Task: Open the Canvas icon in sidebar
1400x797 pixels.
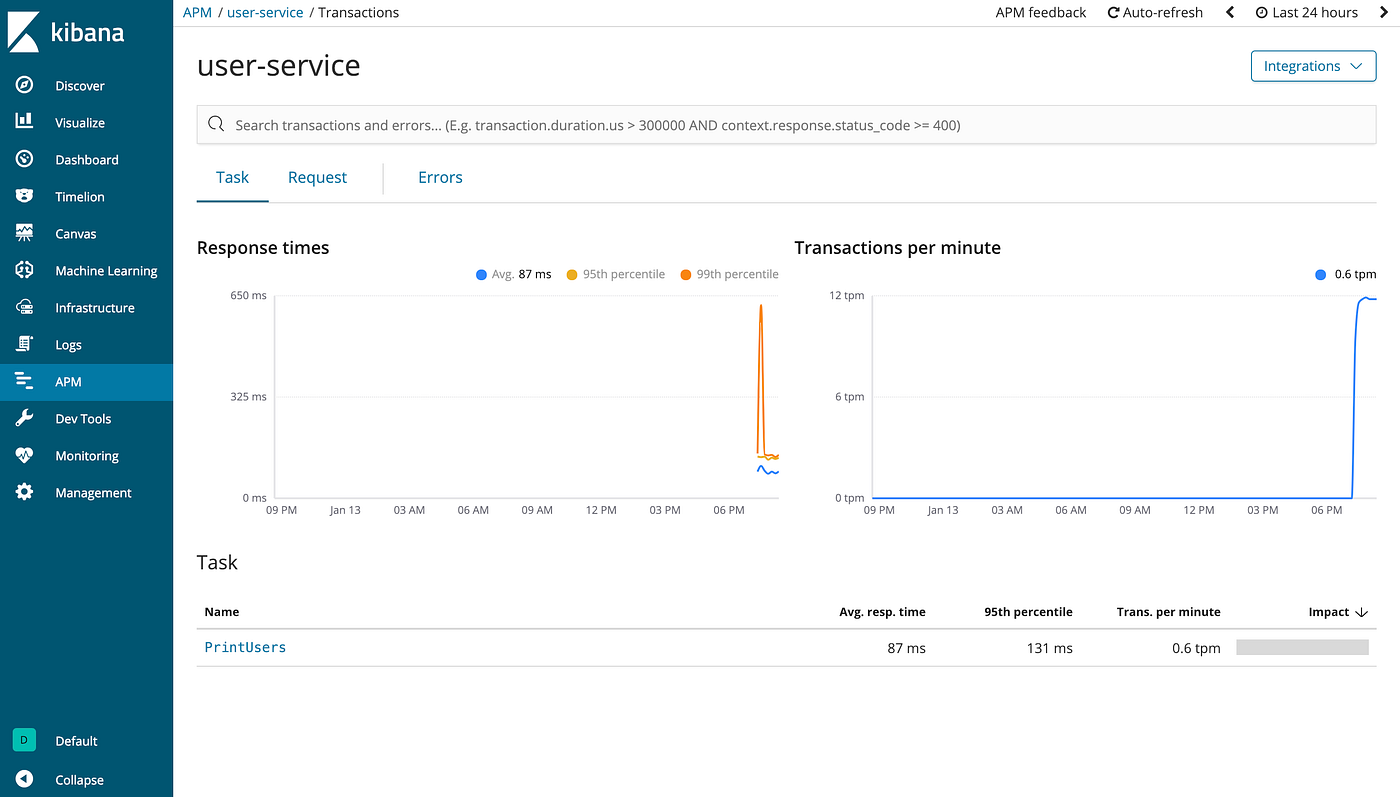Action: pos(25,234)
